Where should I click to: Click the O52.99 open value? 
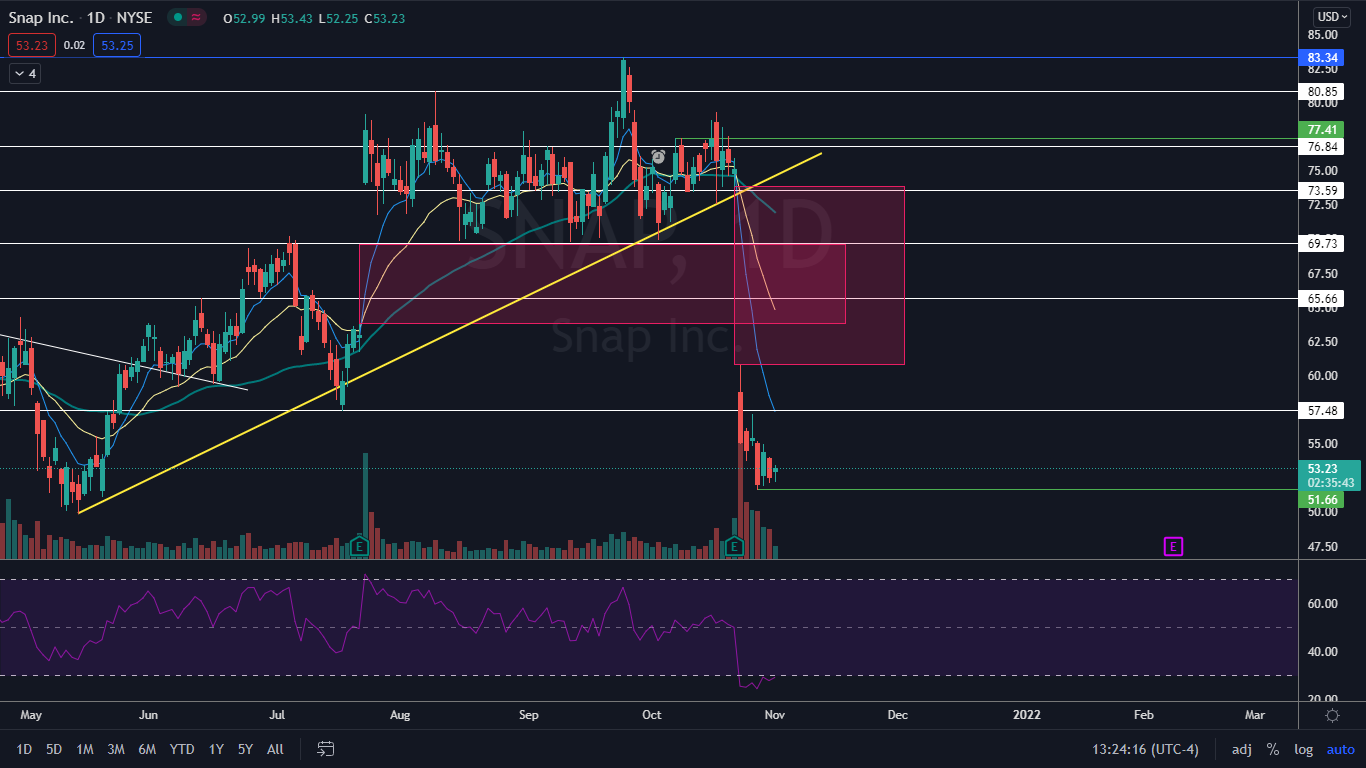(244, 18)
